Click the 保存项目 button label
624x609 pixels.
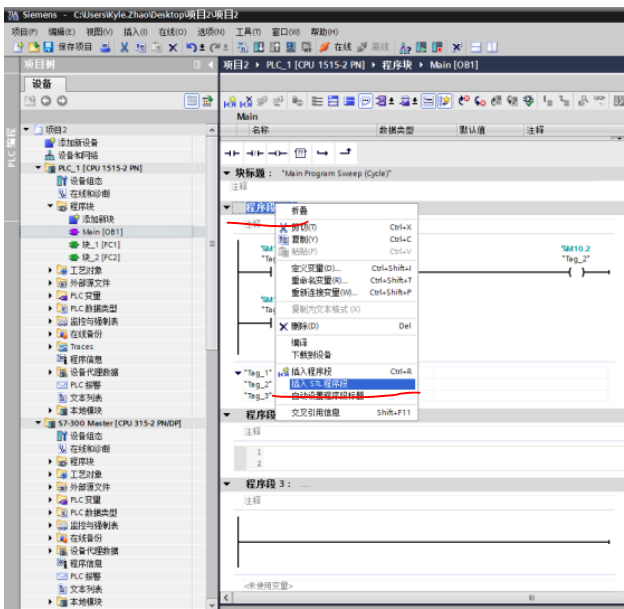[75, 47]
